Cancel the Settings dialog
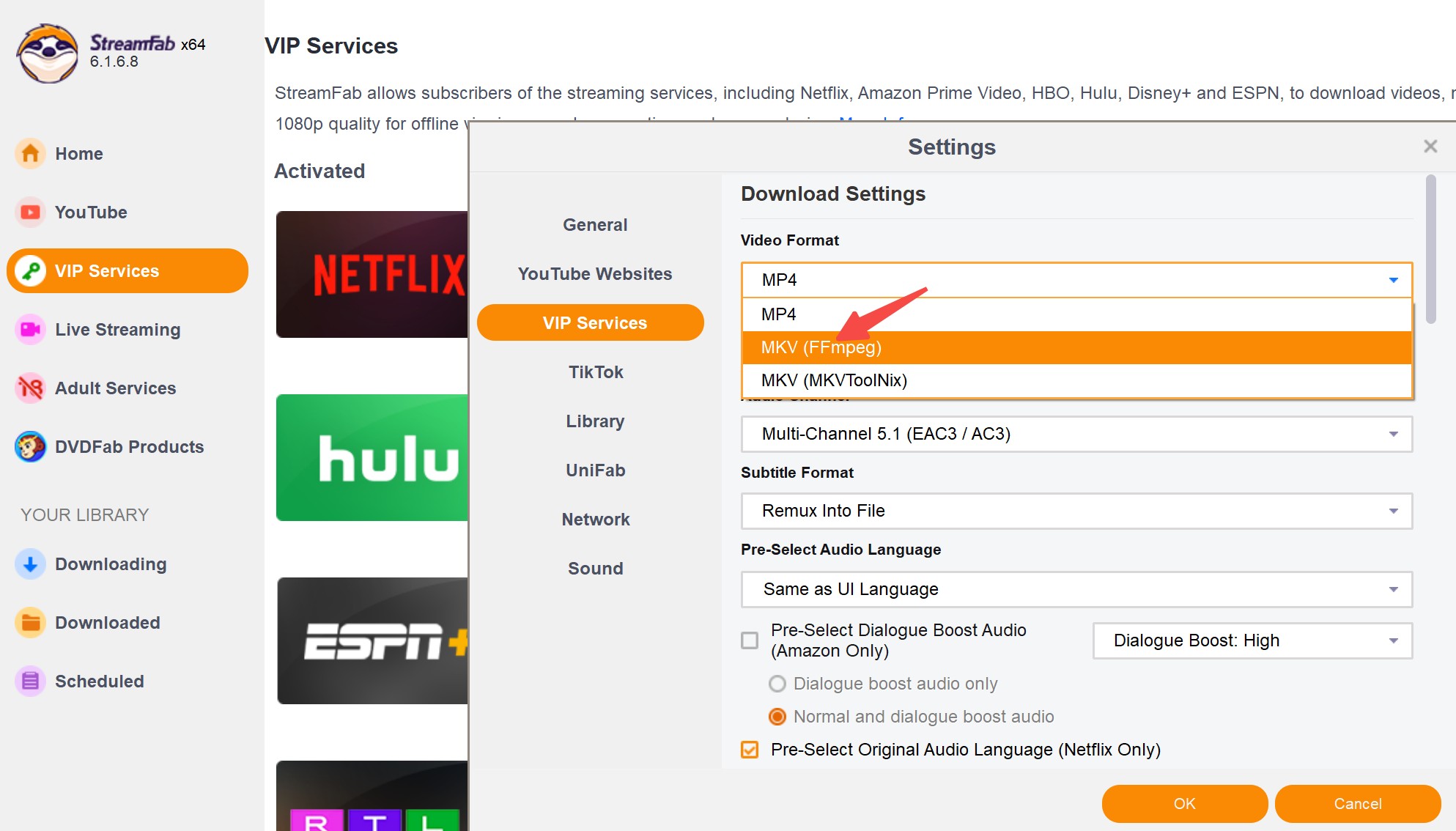Image resolution: width=1456 pixels, height=831 pixels. coord(1357,804)
